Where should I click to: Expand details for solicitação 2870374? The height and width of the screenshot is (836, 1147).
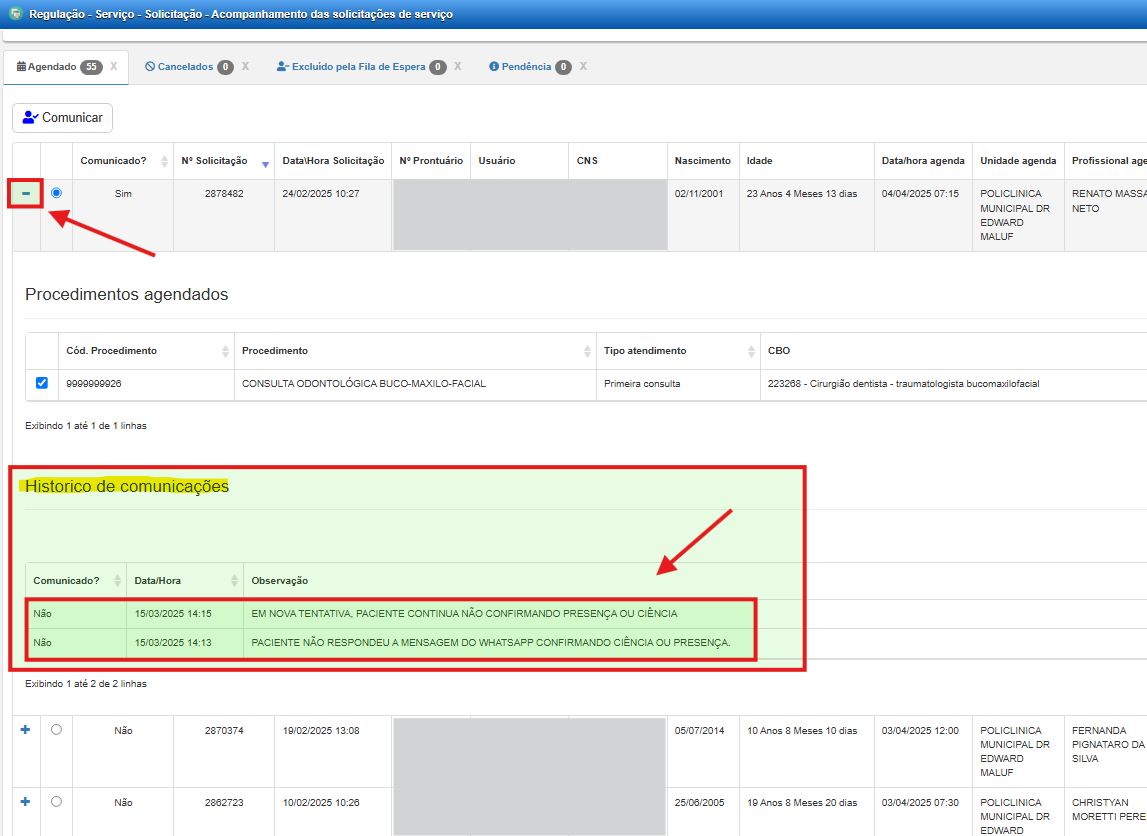point(26,730)
